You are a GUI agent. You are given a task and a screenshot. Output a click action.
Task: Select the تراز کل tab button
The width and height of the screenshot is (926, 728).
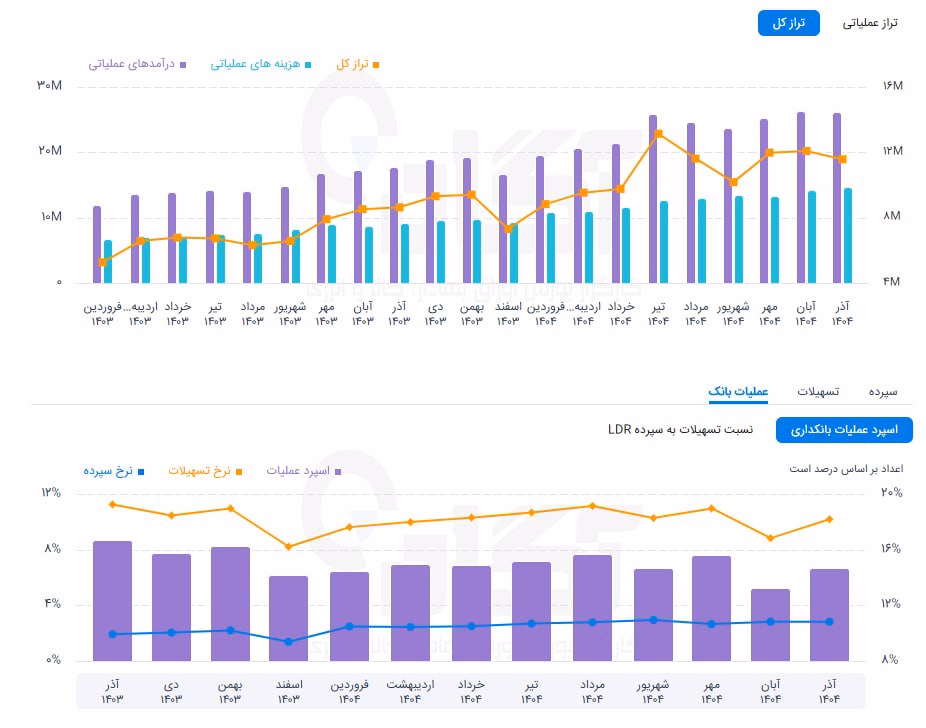[x=788, y=23]
